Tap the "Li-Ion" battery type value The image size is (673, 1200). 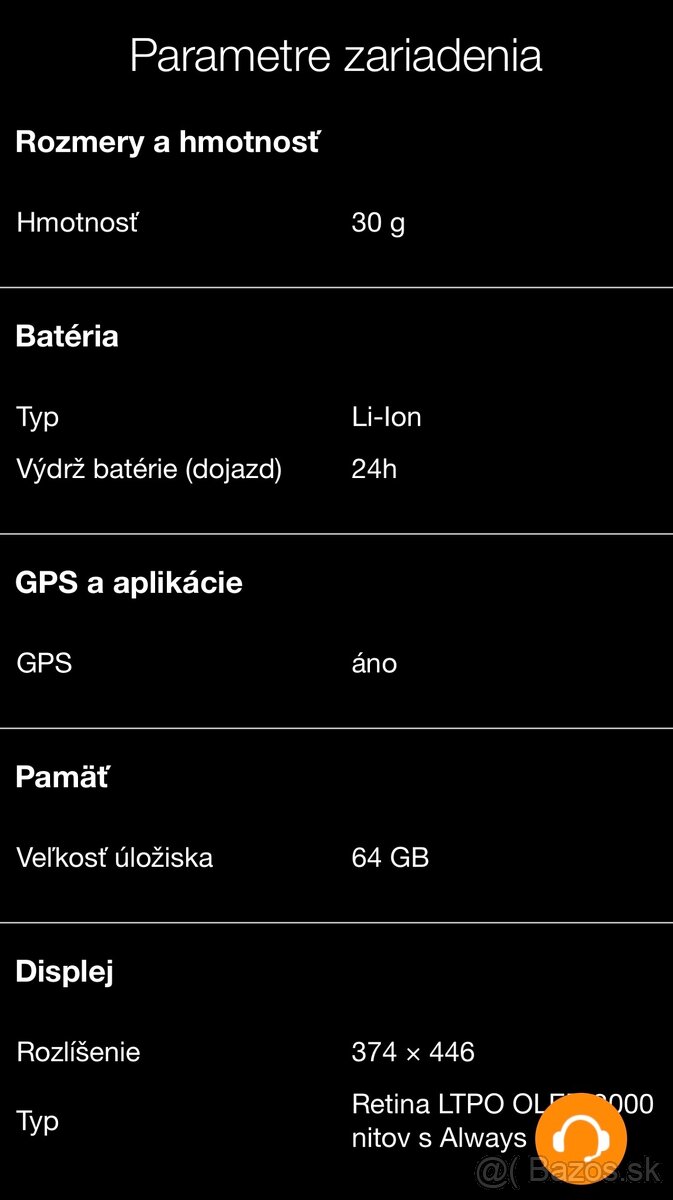coord(386,417)
